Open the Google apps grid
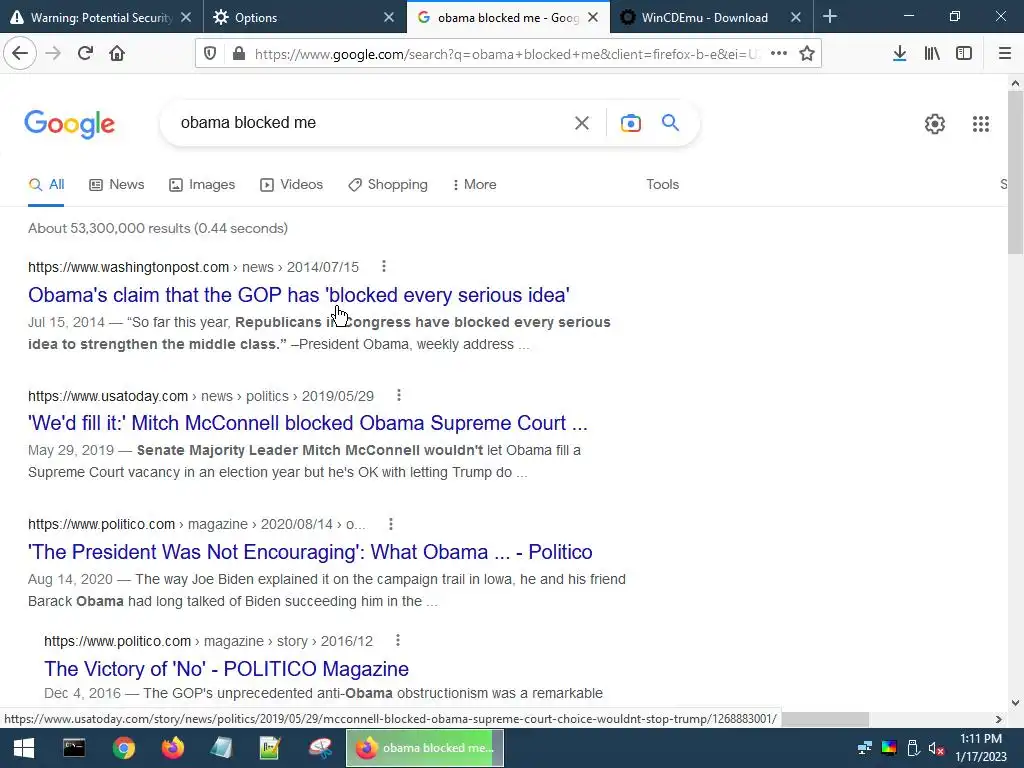 (980, 123)
